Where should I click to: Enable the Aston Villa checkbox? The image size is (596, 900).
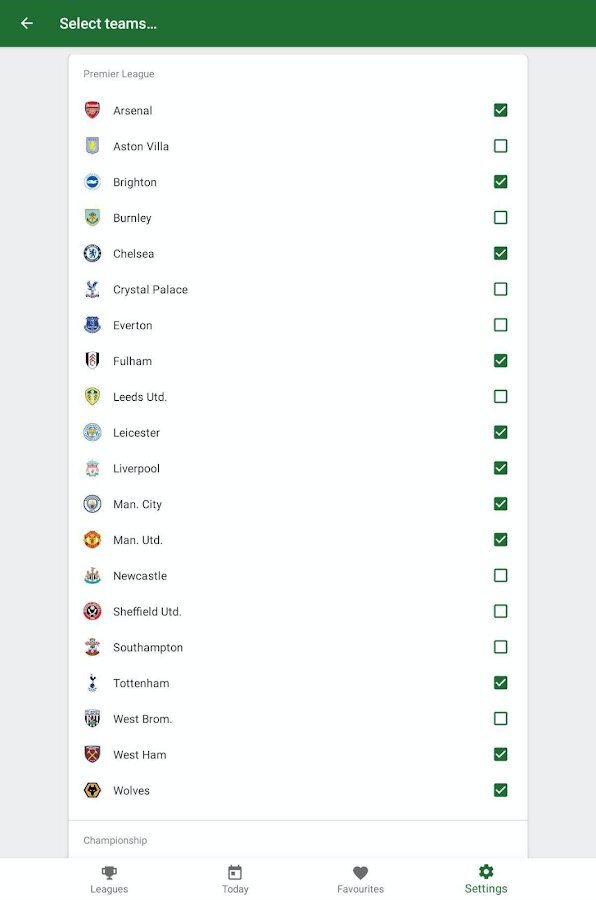tap(500, 146)
